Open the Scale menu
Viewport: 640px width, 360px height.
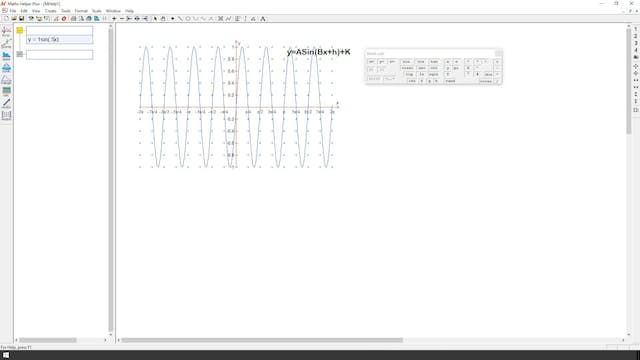(x=97, y=11)
